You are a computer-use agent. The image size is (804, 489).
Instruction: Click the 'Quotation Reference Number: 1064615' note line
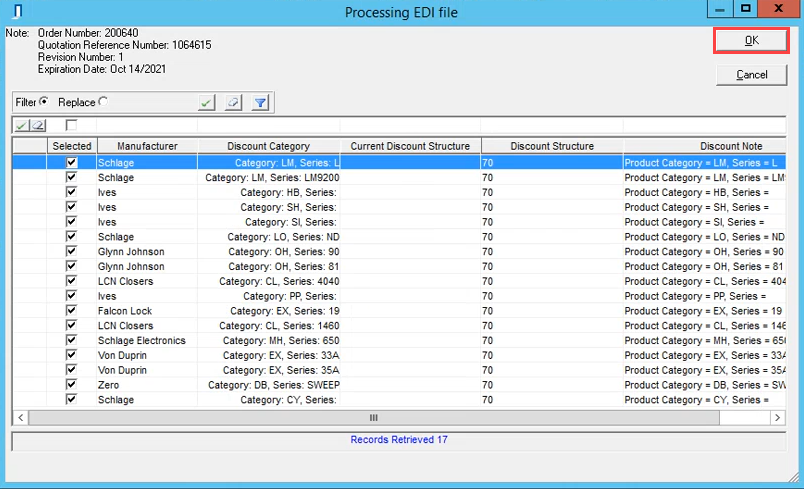point(125,45)
